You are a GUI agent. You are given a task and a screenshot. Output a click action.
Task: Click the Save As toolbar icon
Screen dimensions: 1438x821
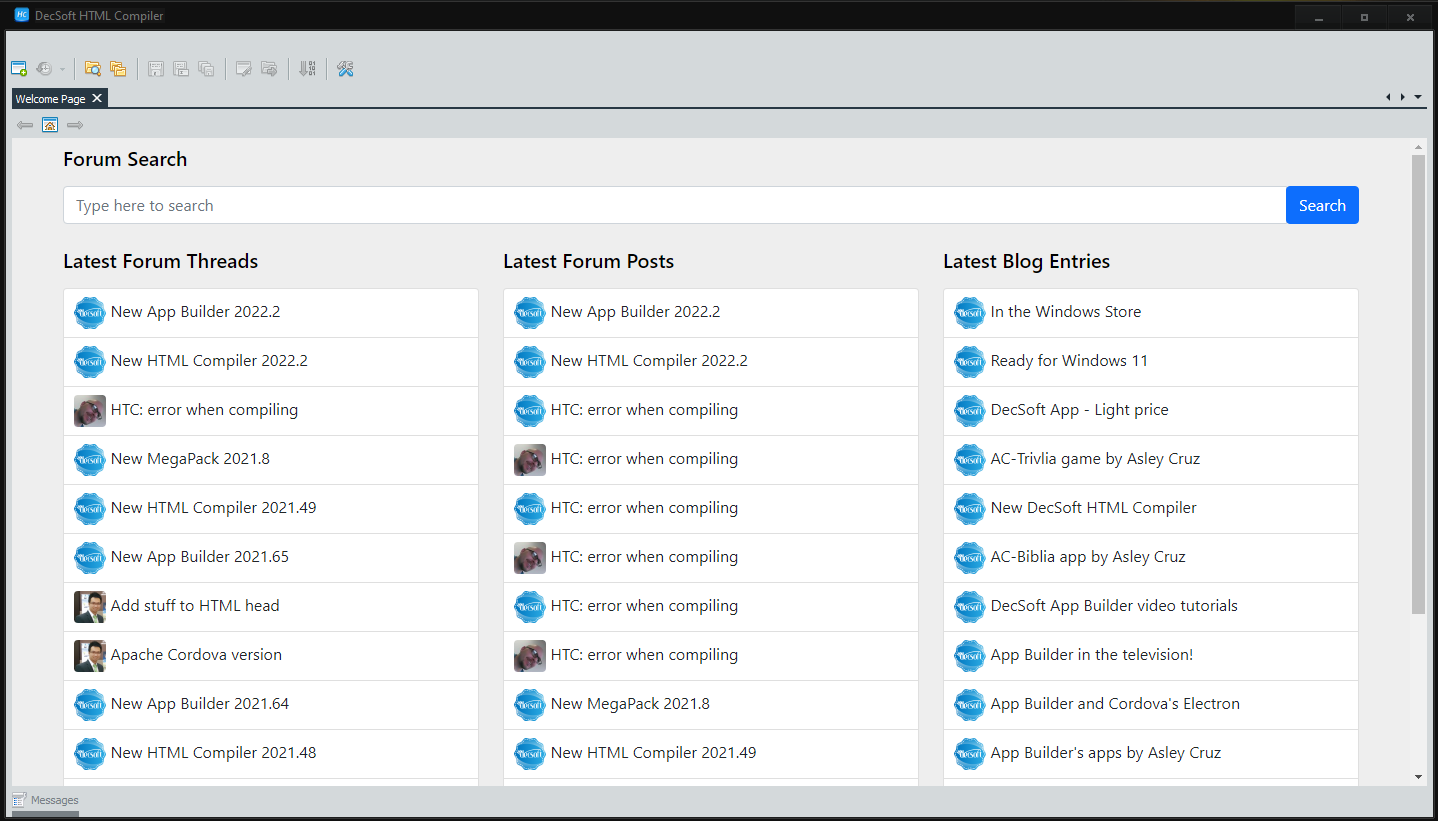pyautogui.click(x=181, y=69)
